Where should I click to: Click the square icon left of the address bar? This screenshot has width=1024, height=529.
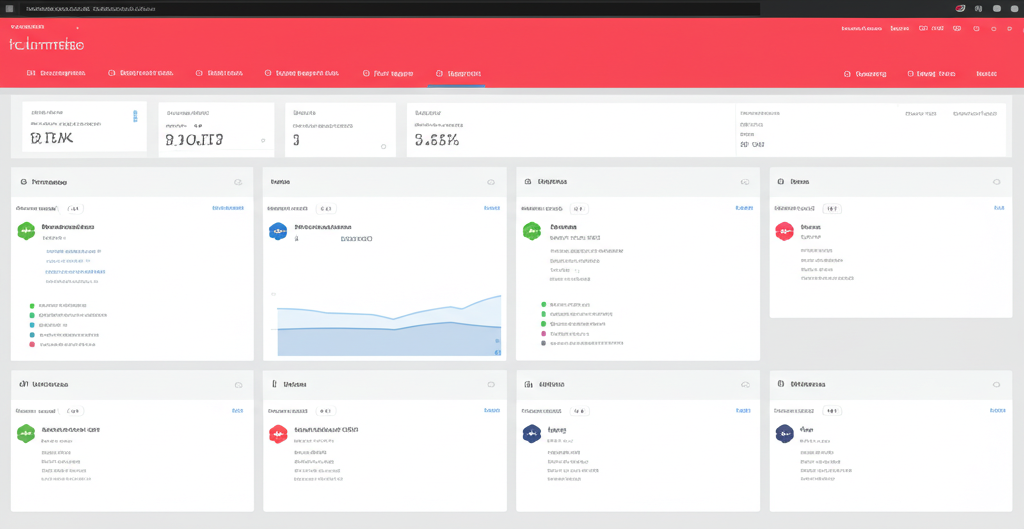(x=9, y=8)
